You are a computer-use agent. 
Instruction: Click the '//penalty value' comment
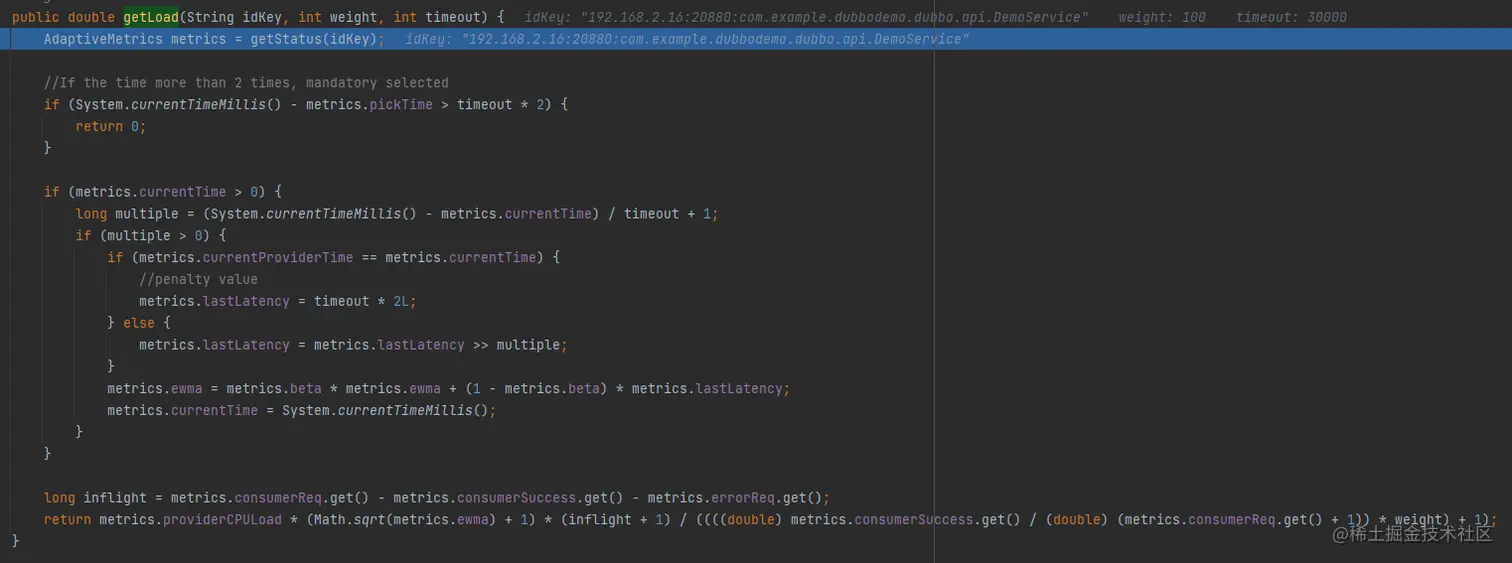pyautogui.click(x=198, y=279)
